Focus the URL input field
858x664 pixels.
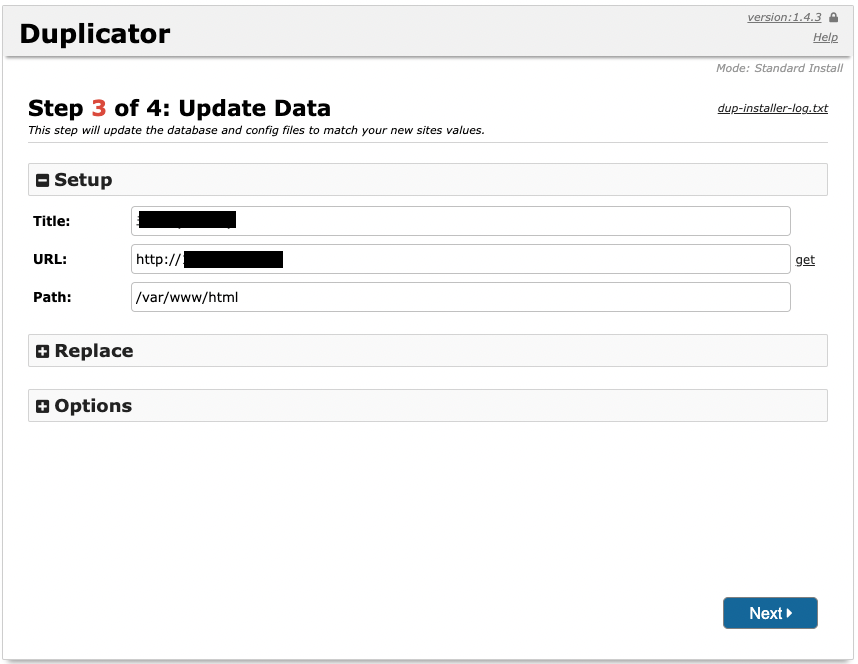tap(461, 259)
